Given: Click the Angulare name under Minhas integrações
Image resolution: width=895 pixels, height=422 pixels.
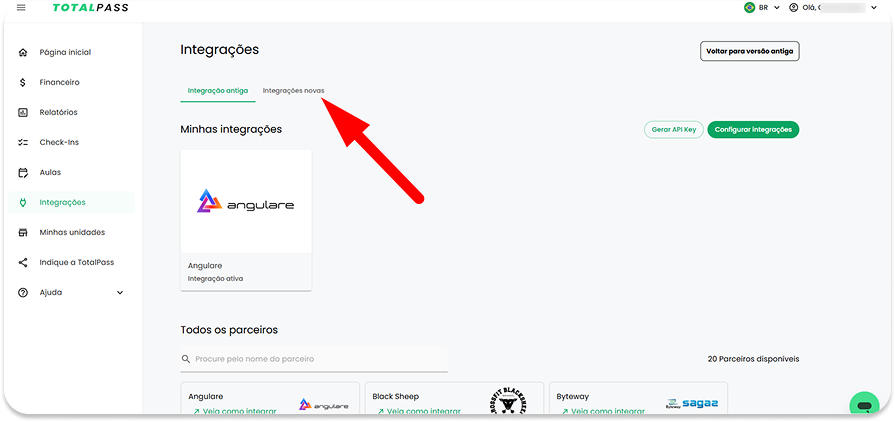Looking at the screenshot, I should coord(205,266).
